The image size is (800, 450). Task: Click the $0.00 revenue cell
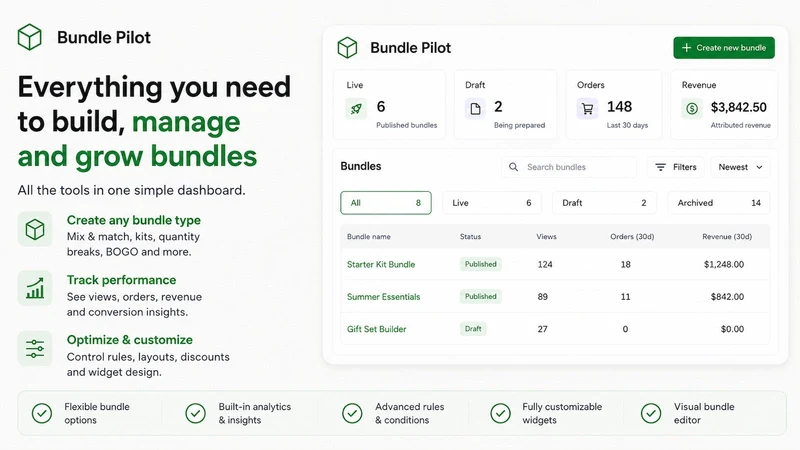[x=733, y=329]
